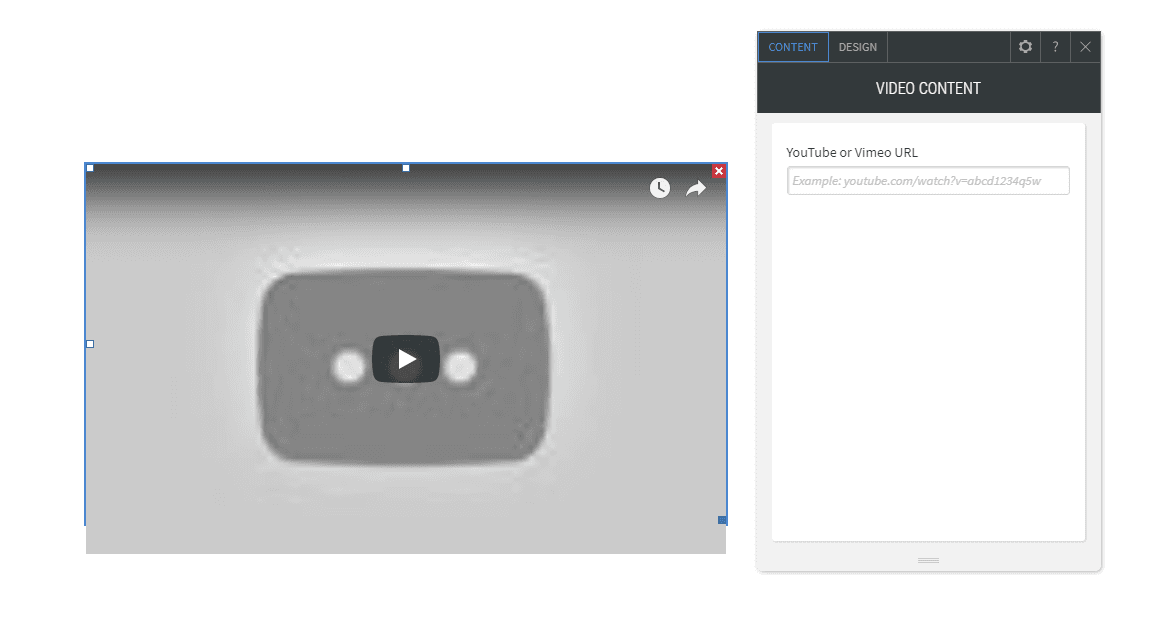The width and height of the screenshot is (1156, 625).
Task: Switch to the Design tab
Action: (x=857, y=47)
